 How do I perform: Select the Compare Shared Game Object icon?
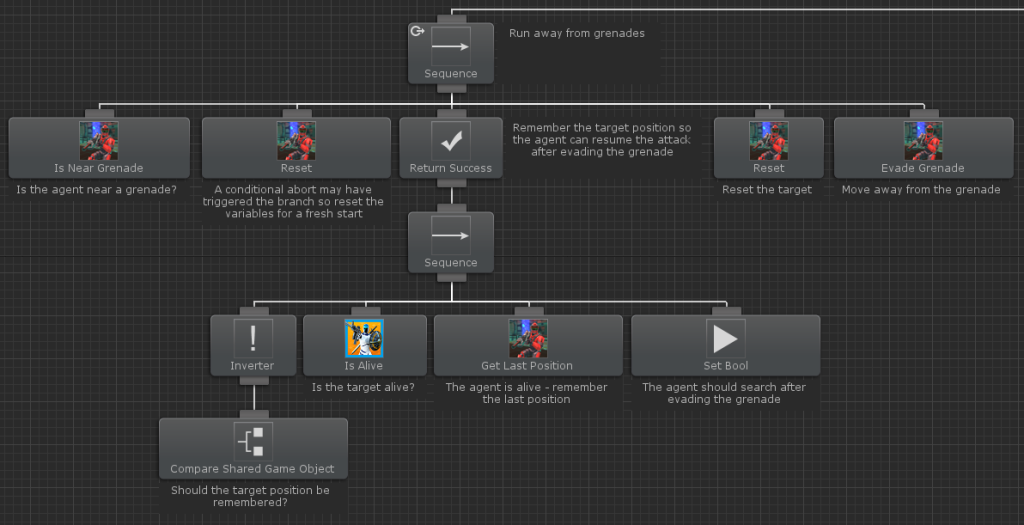pos(253,441)
